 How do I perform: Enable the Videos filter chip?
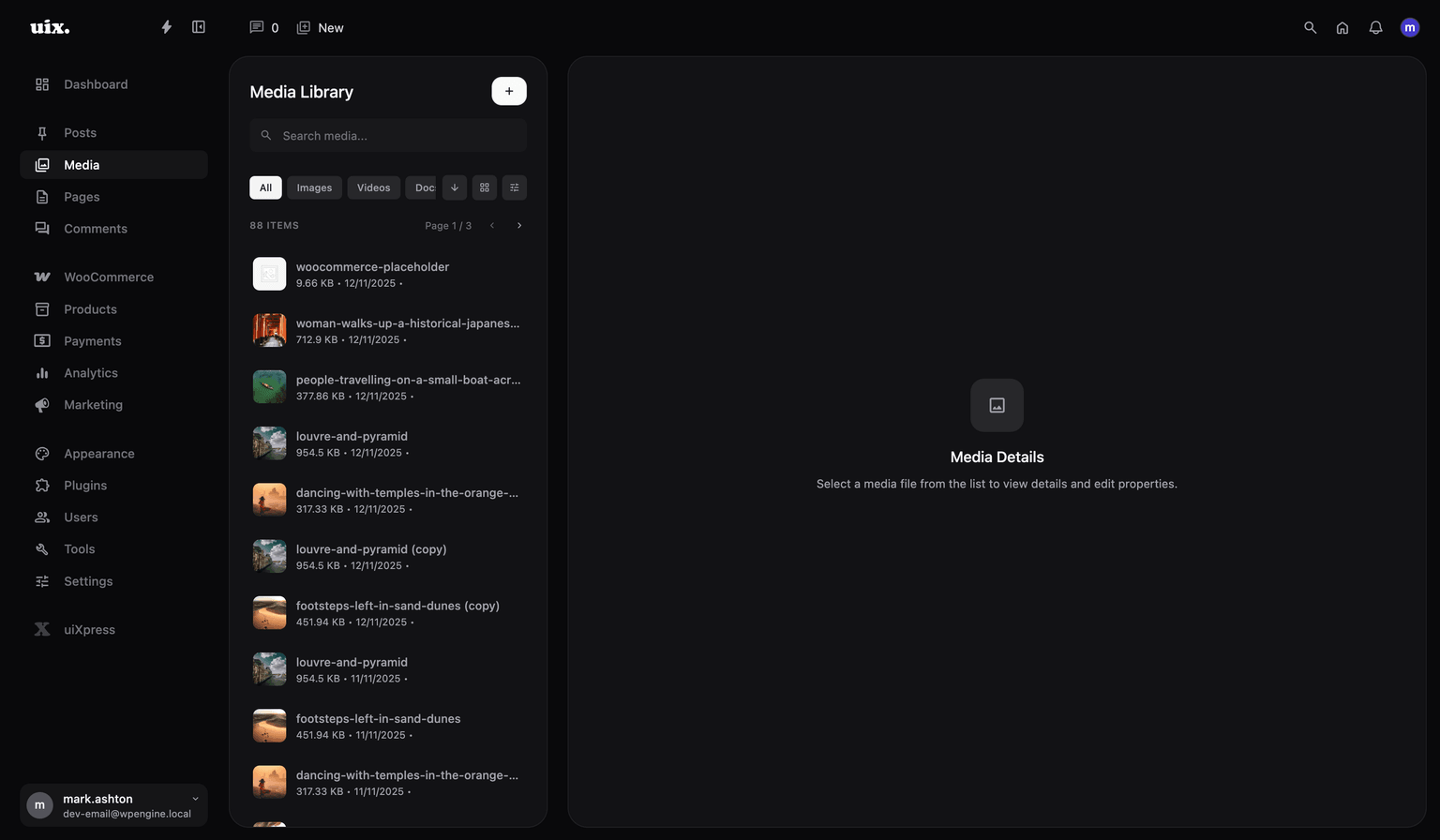[x=373, y=187]
